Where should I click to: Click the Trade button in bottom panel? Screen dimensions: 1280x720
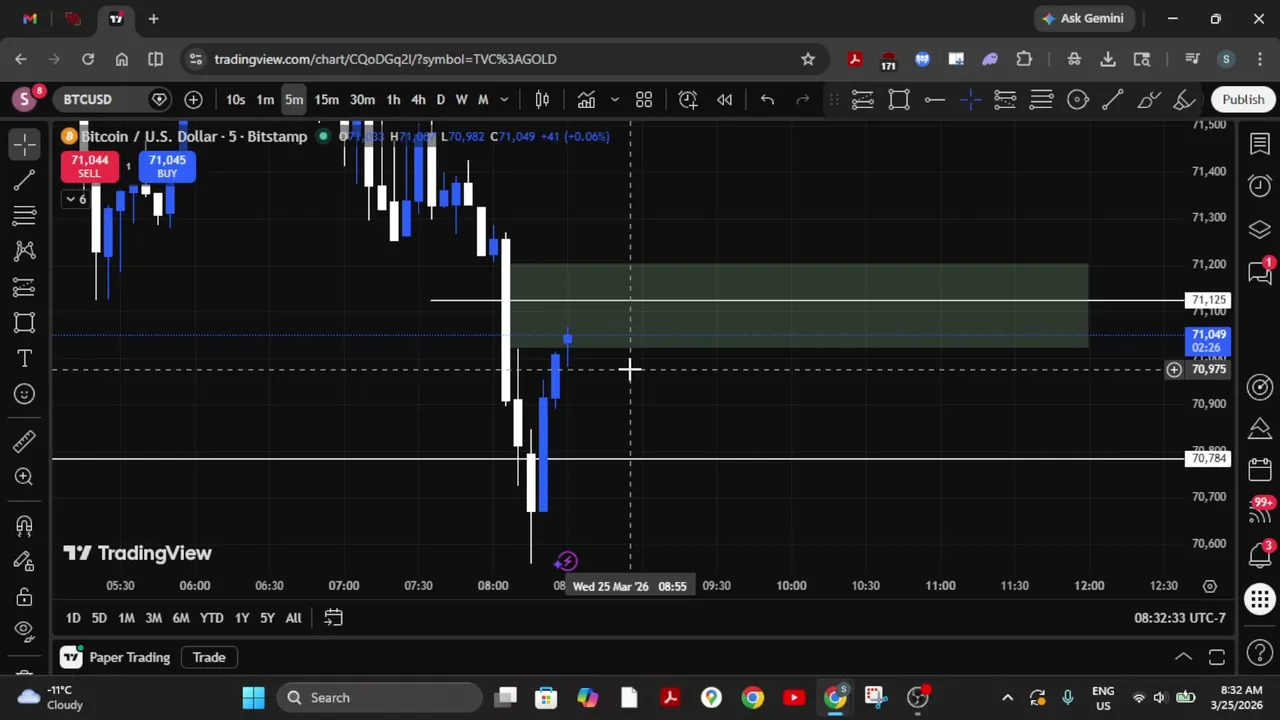(209, 657)
